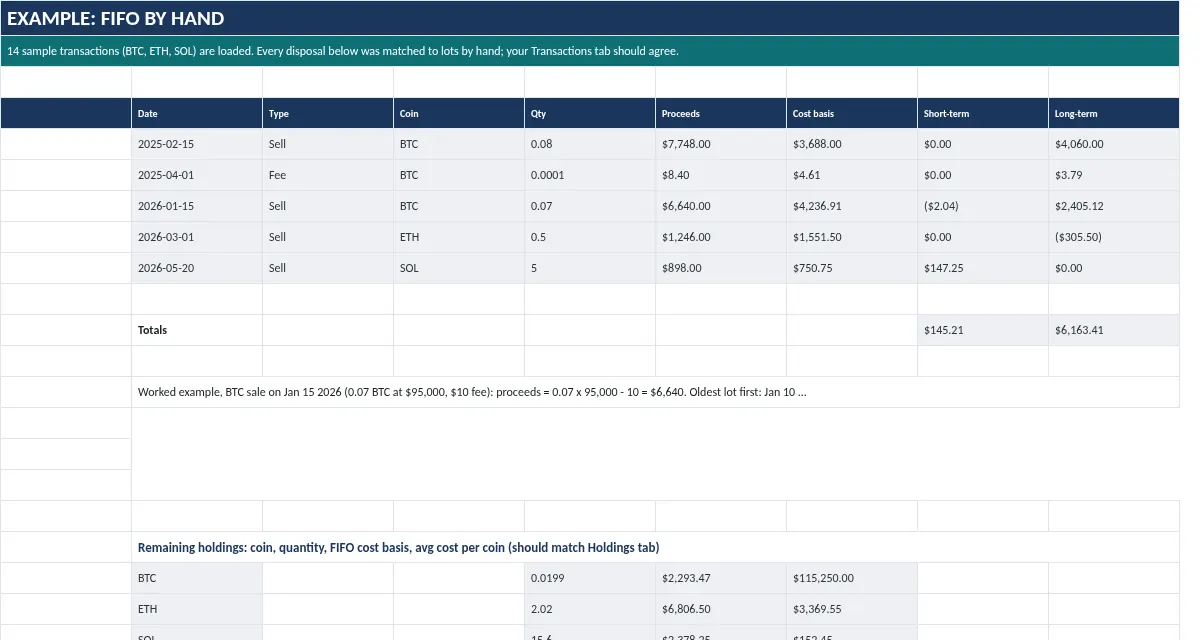Select cost basis value $4,236.91

(852, 206)
